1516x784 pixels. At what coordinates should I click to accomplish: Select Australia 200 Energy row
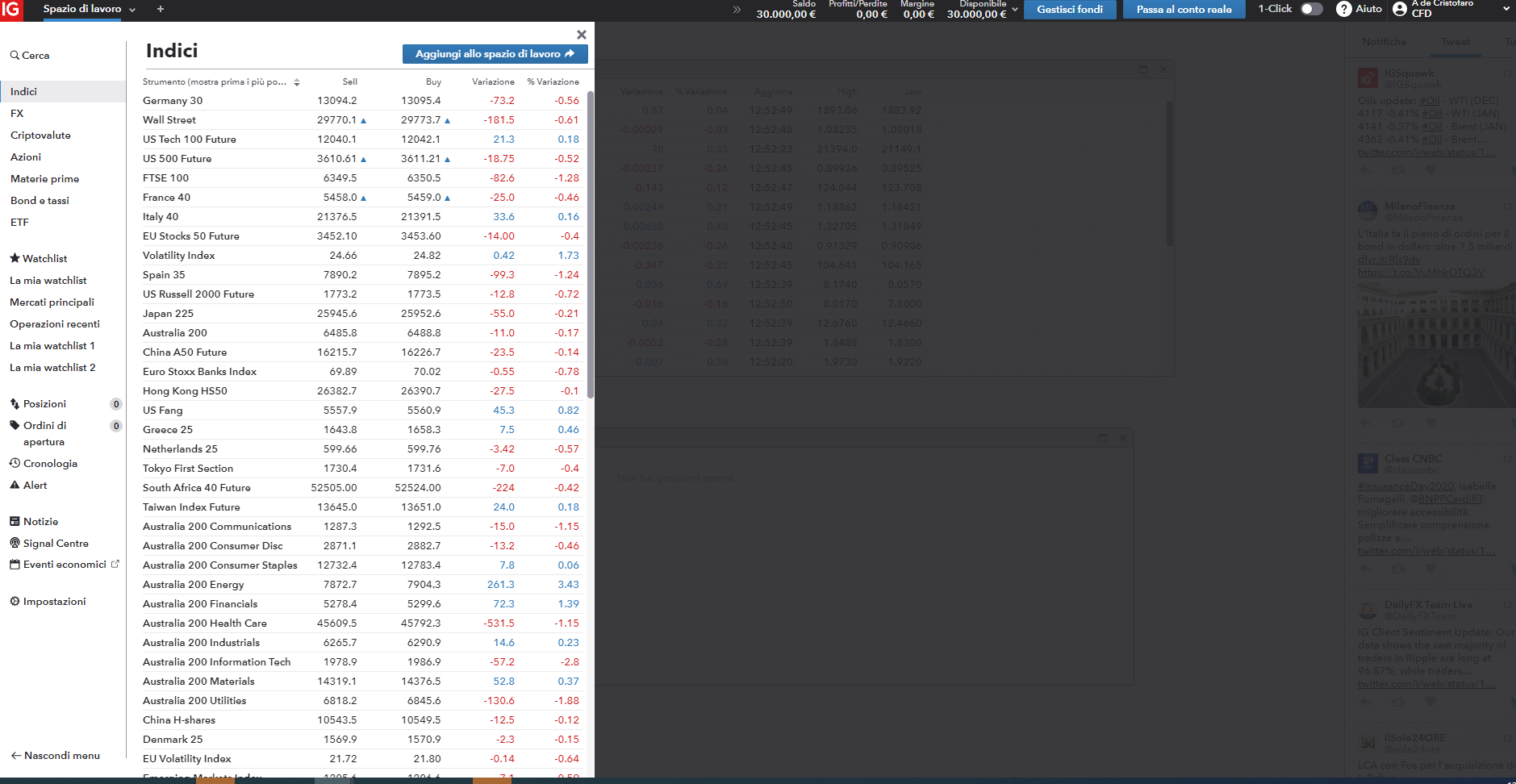[x=361, y=585]
